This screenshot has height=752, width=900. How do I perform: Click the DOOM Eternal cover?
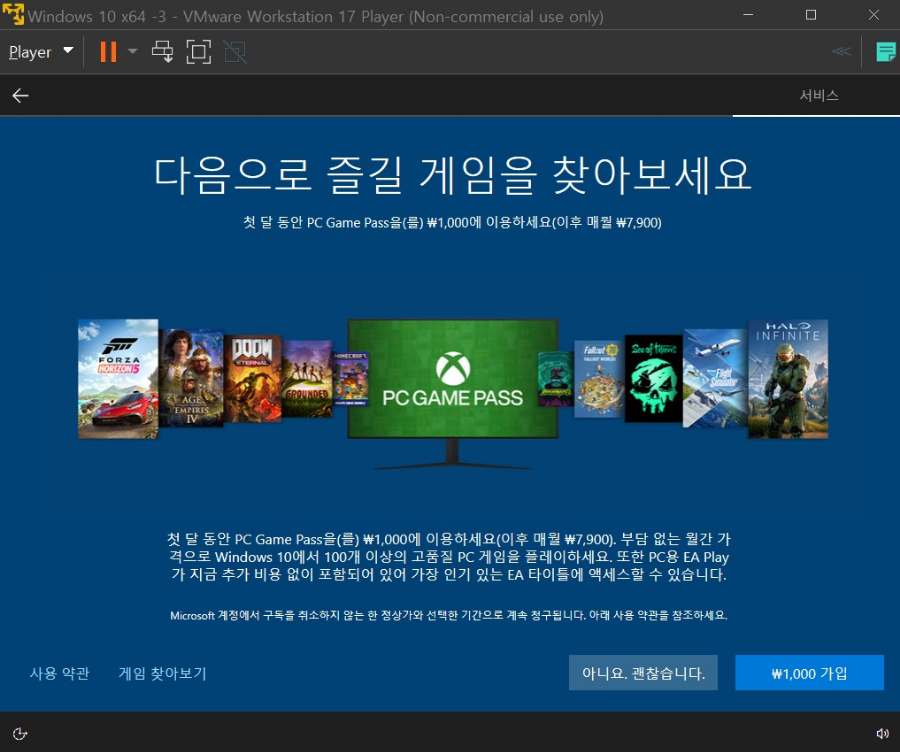pos(253,378)
